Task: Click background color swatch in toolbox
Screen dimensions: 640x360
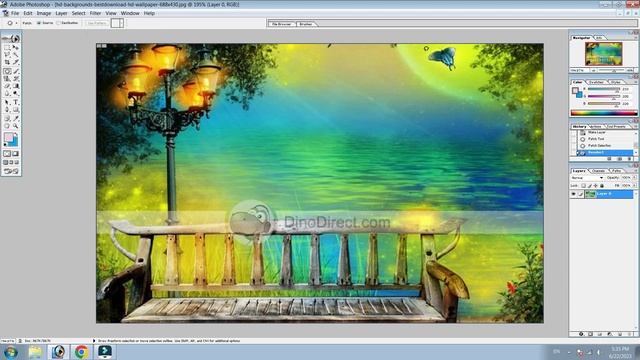Action: [x=15, y=142]
